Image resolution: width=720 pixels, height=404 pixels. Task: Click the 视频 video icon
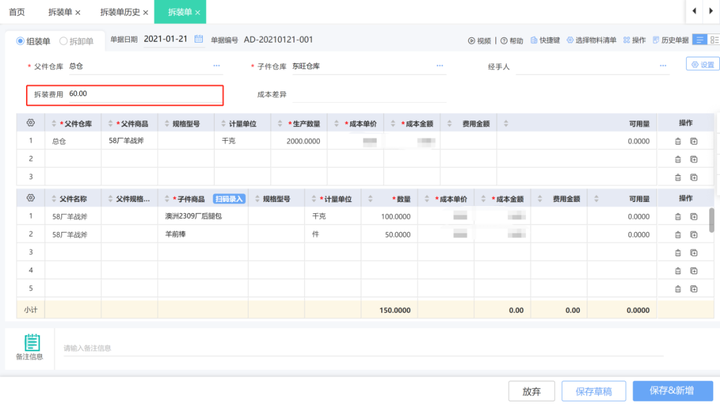click(x=471, y=40)
